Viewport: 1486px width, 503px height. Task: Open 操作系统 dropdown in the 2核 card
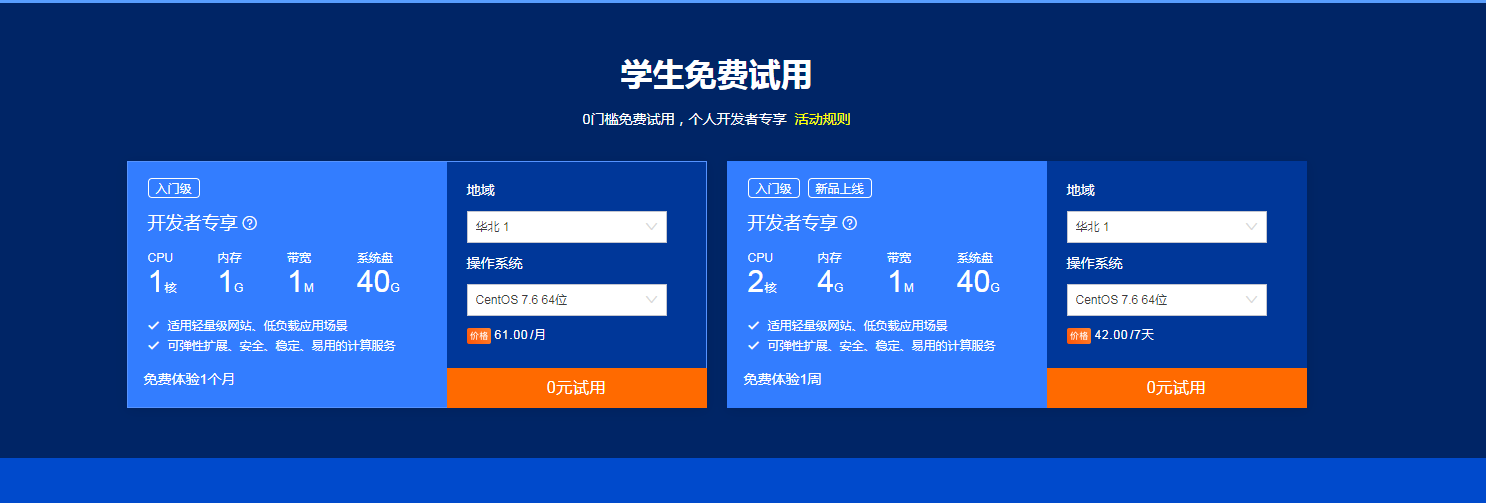pos(1167,300)
